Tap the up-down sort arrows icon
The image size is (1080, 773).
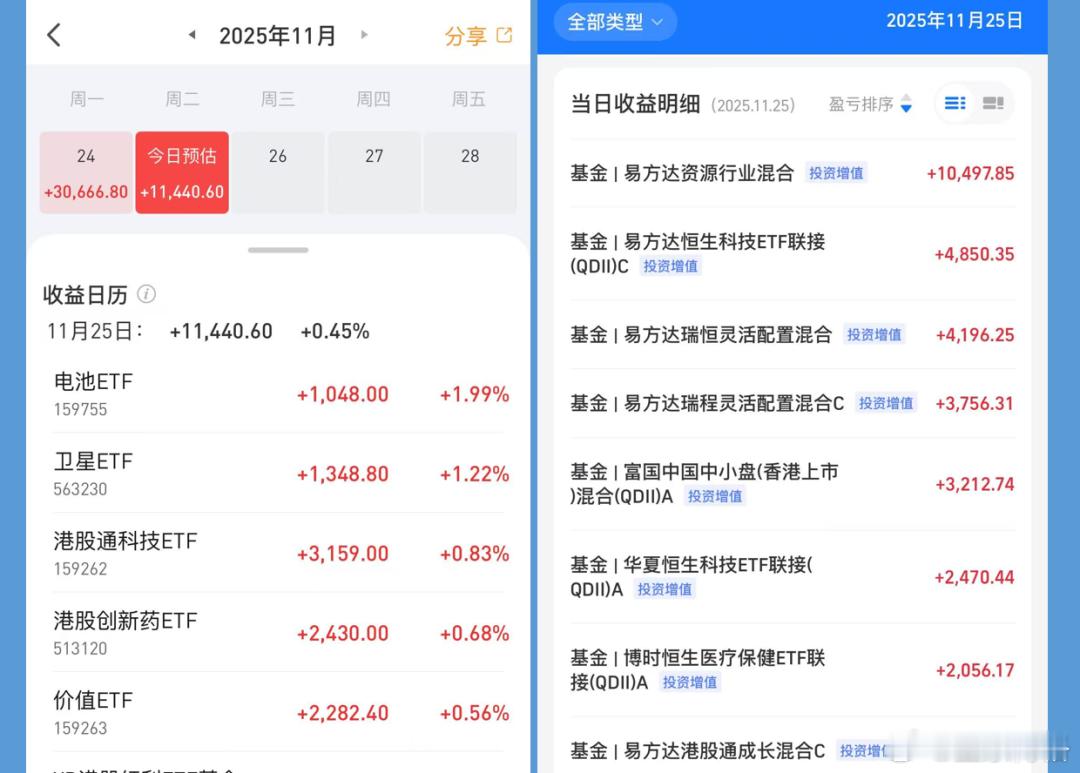tap(907, 104)
